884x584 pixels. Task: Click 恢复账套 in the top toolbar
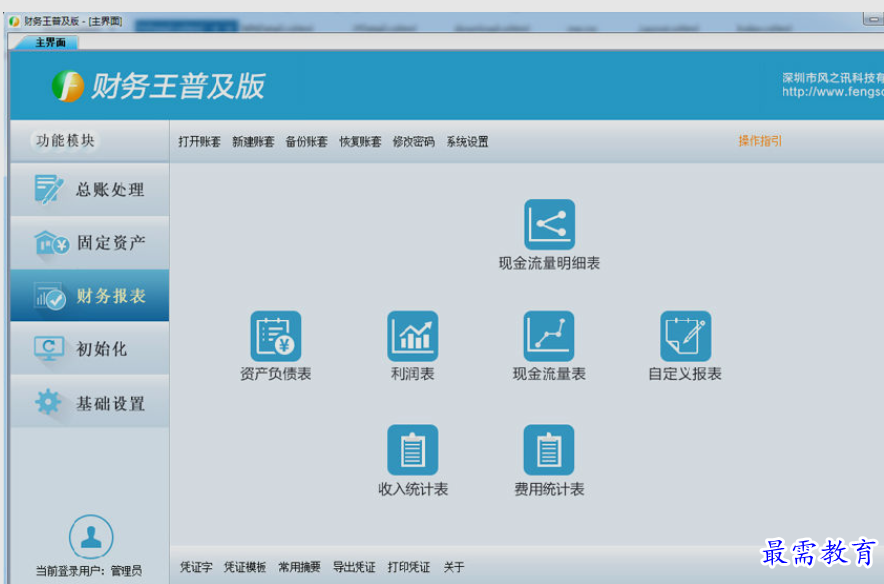(x=360, y=141)
